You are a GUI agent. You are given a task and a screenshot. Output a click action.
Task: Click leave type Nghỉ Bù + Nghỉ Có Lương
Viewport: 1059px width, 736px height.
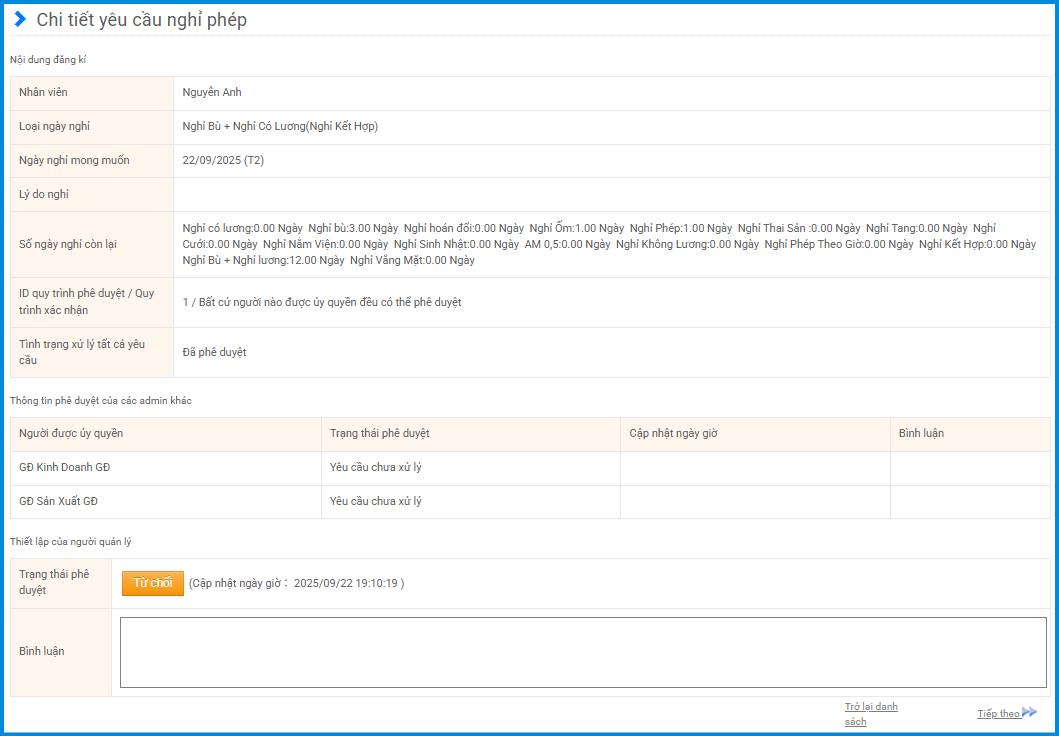pyautogui.click(x=280, y=127)
